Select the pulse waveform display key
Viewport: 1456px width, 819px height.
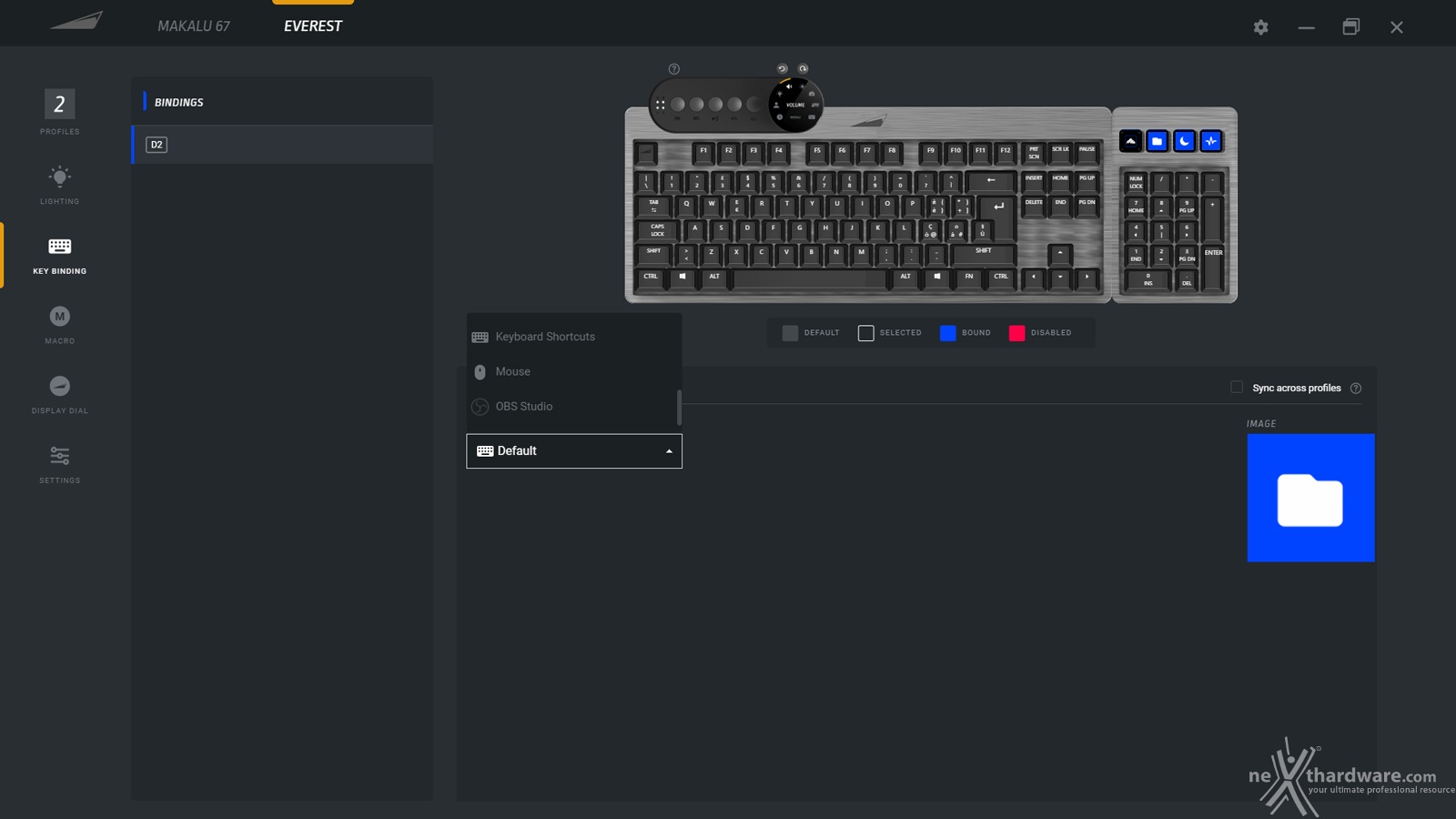tap(1210, 141)
